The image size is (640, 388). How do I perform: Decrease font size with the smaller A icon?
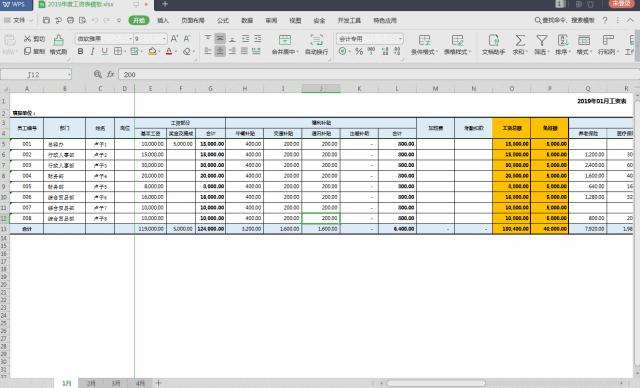(x=187, y=39)
